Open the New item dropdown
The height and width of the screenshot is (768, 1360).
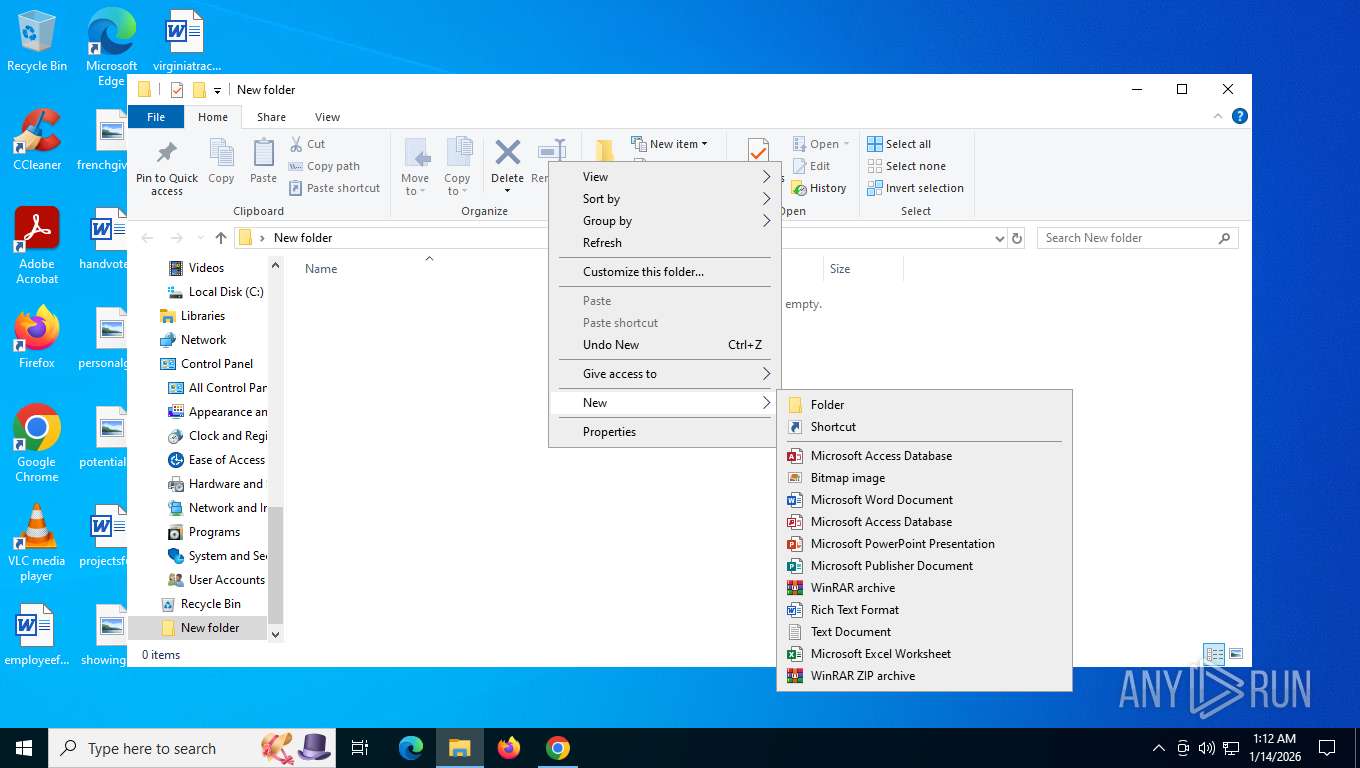pos(670,144)
